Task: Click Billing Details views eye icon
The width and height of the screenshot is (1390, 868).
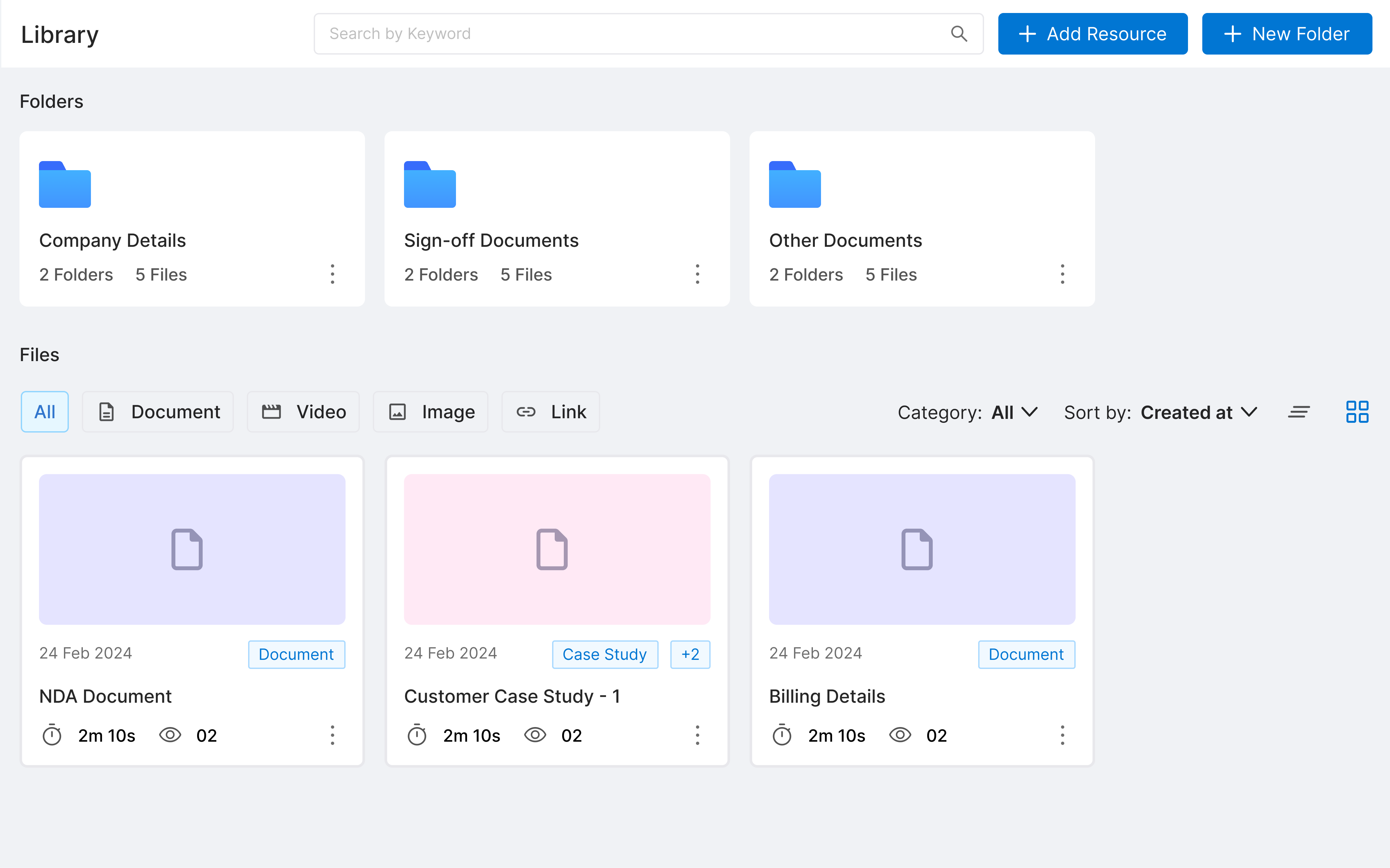Action: tap(900, 736)
